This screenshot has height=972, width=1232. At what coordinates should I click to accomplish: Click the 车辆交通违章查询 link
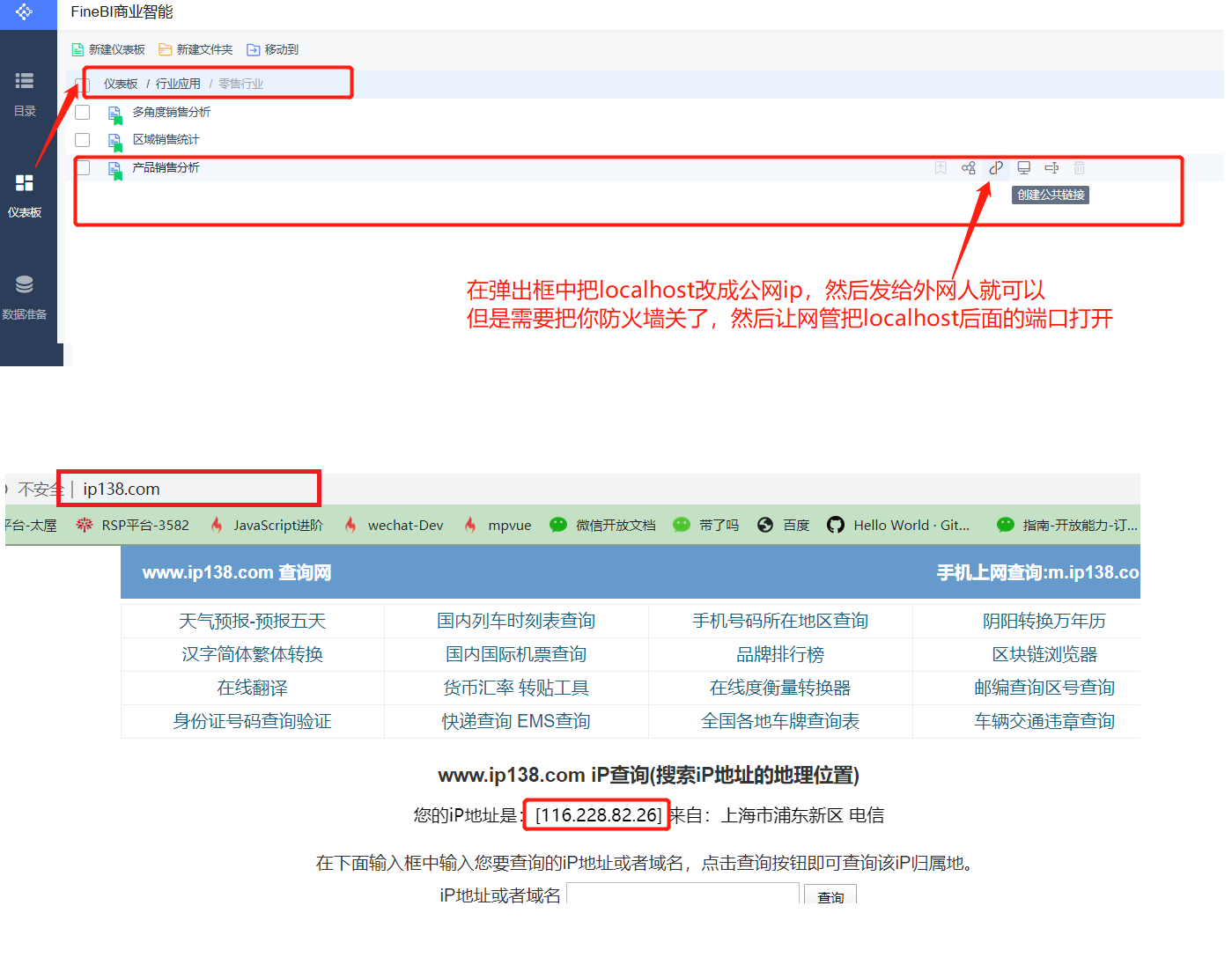pyautogui.click(x=1044, y=721)
